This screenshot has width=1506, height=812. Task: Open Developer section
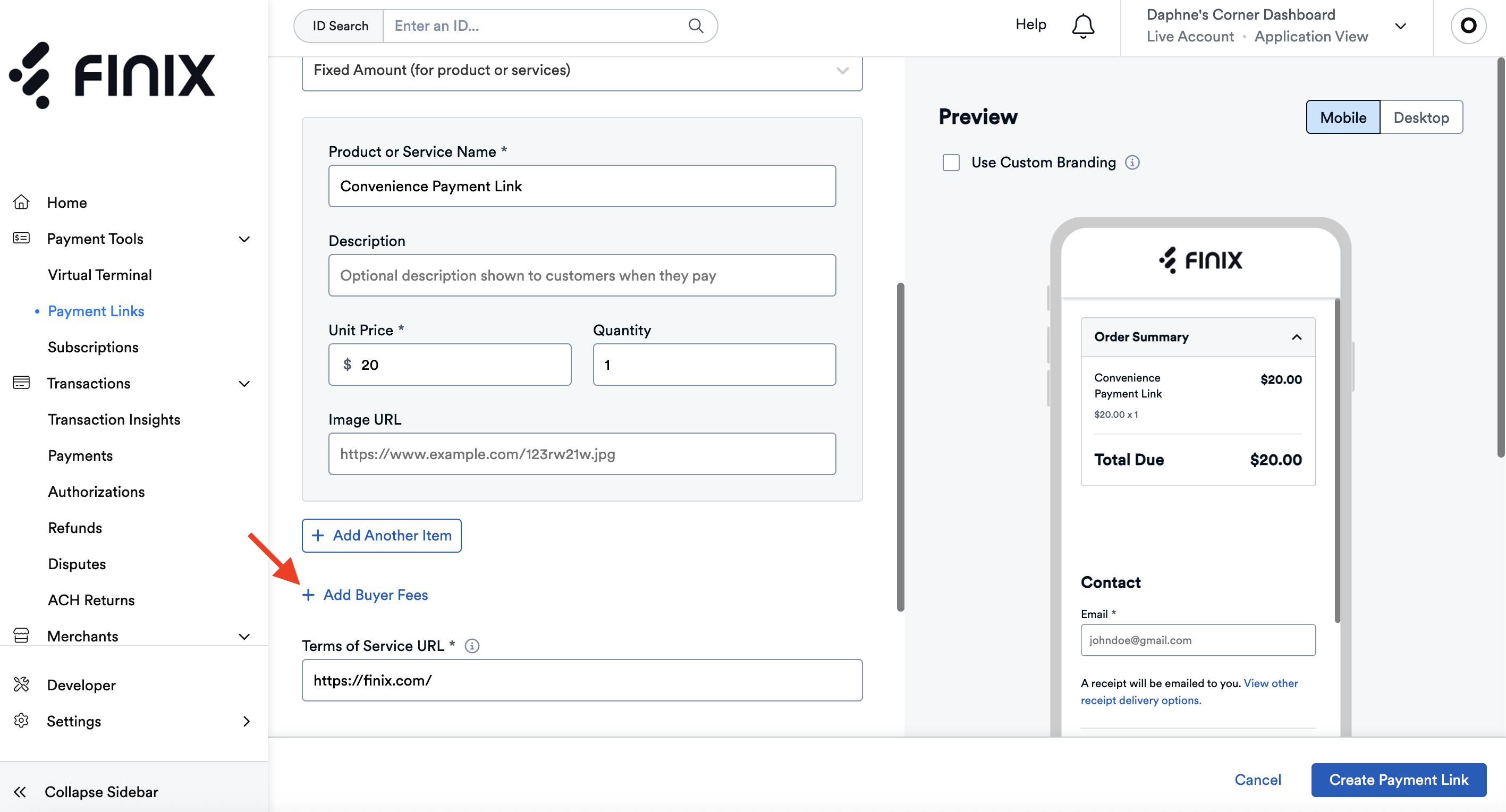[x=81, y=684]
